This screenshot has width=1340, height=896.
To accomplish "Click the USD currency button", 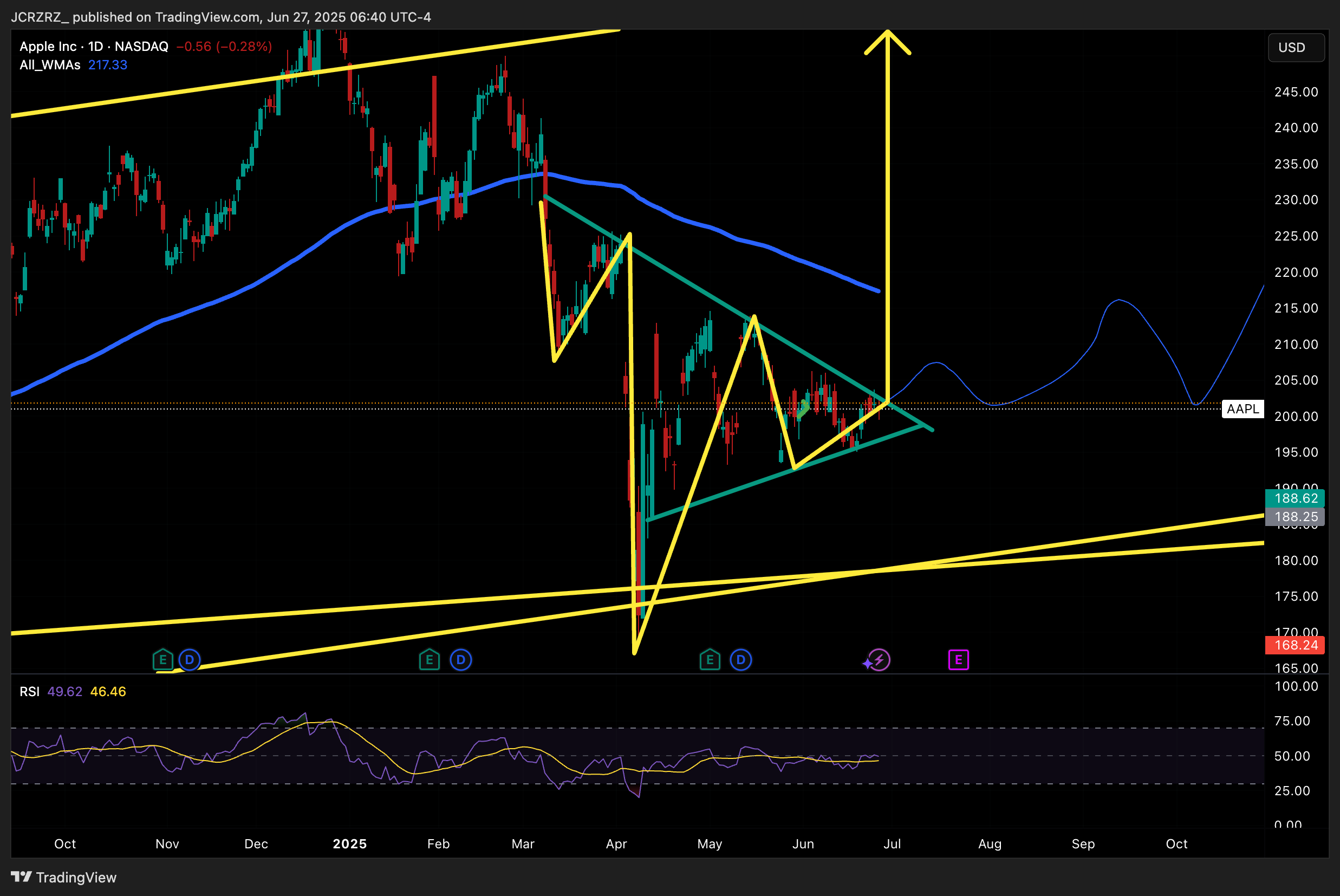I will click(1296, 48).
